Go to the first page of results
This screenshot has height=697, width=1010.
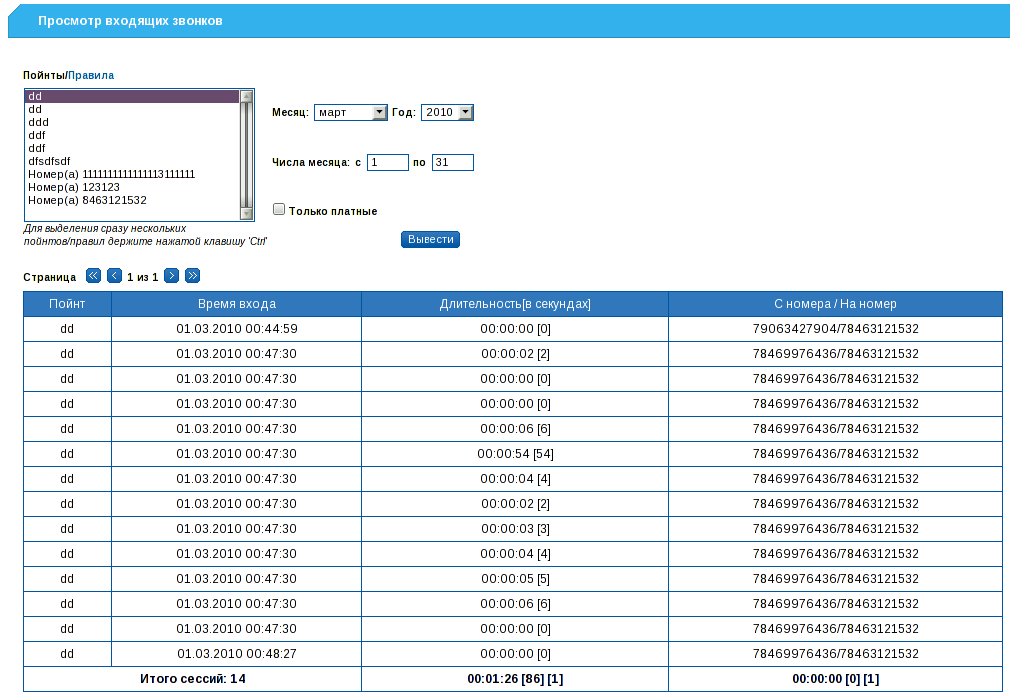click(x=93, y=276)
